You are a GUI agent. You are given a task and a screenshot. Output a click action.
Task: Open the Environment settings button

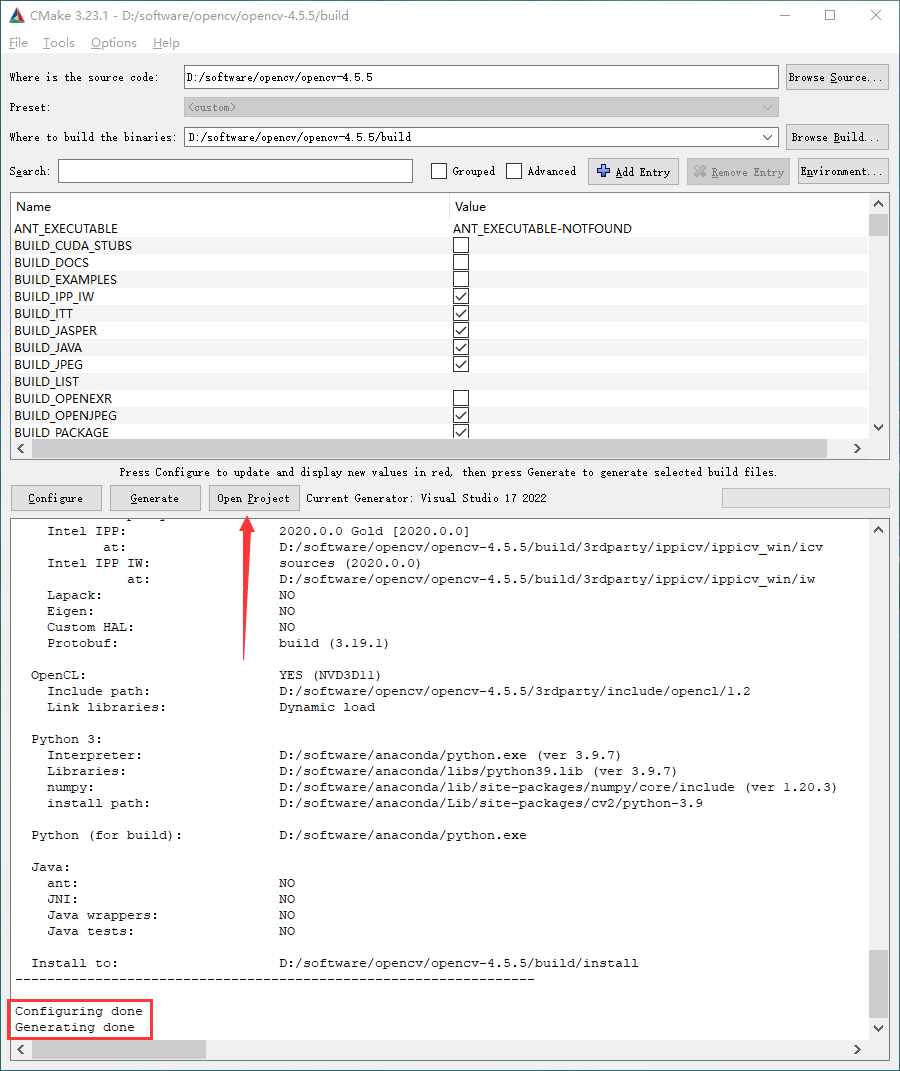pos(843,171)
